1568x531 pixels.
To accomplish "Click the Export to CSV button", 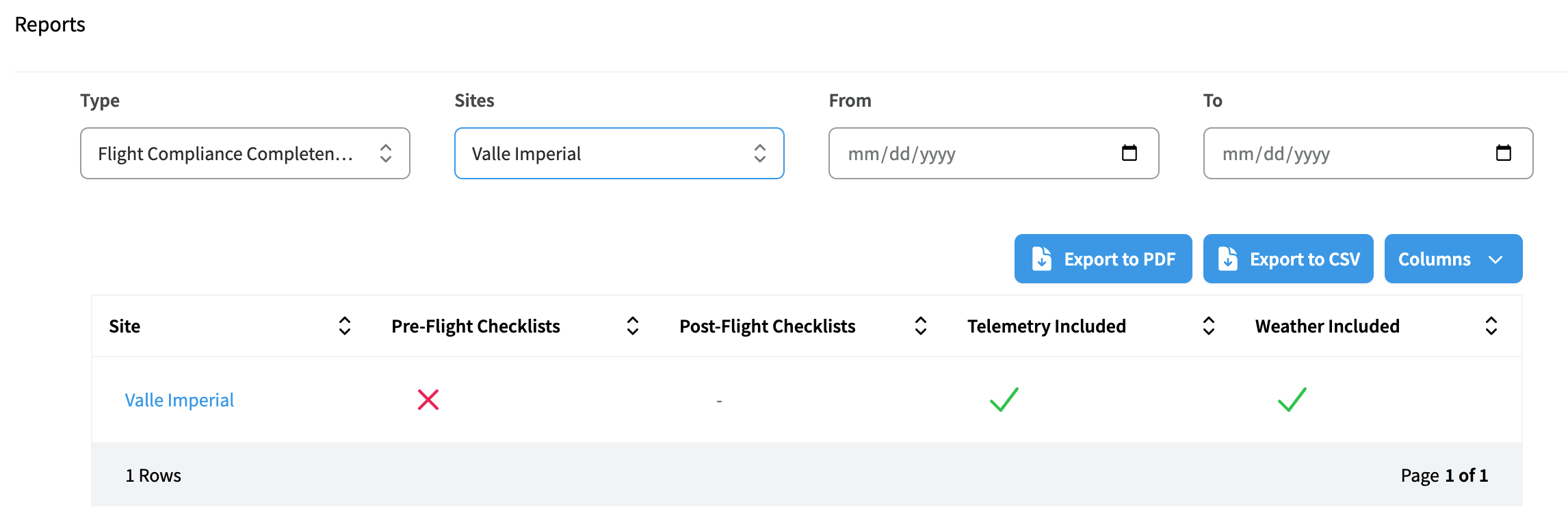I will 1288,259.
